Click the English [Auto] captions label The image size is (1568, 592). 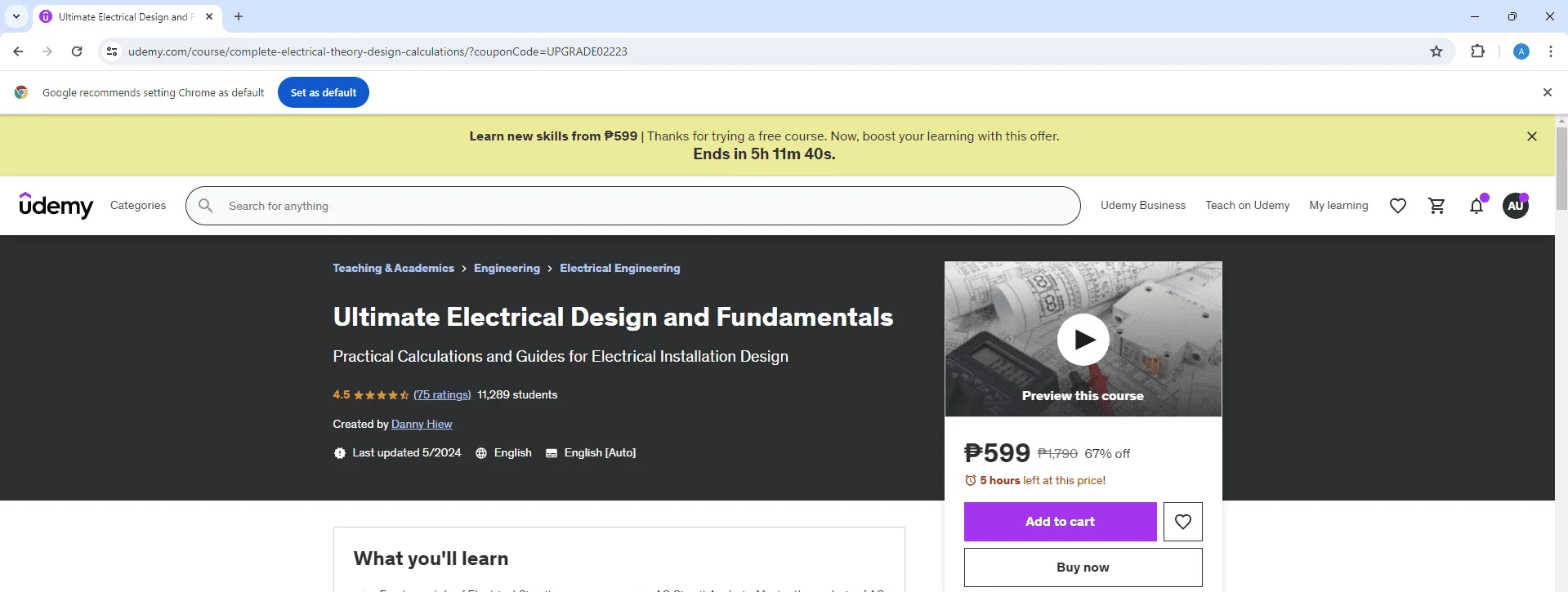point(600,453)
